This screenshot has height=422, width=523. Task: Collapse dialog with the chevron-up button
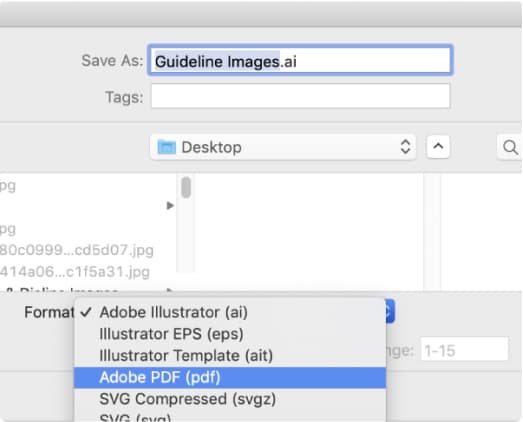pos(438,147)
